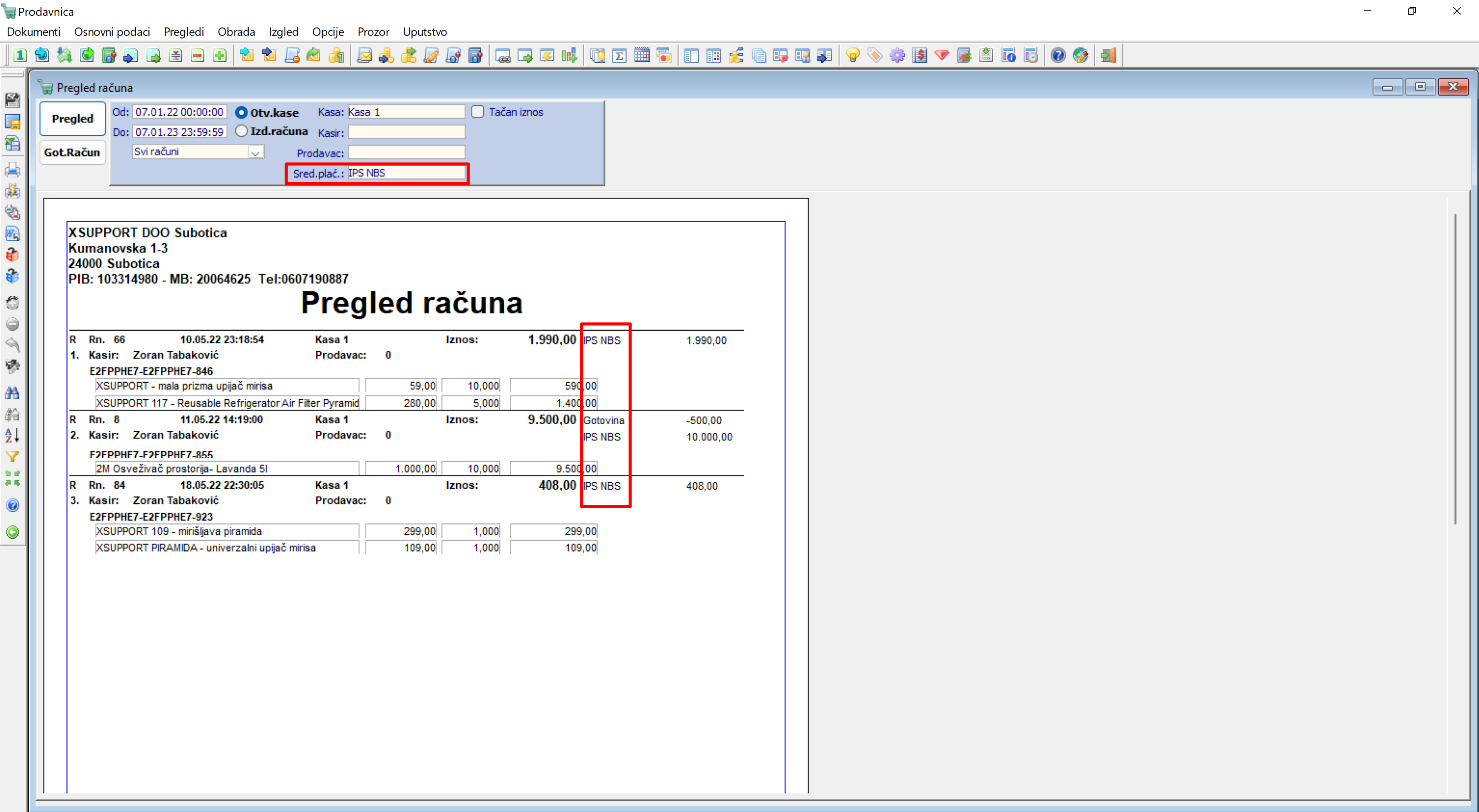Open the Pregledi menu
Viewport: 1479px width, 812px height.
pos(184,32)
